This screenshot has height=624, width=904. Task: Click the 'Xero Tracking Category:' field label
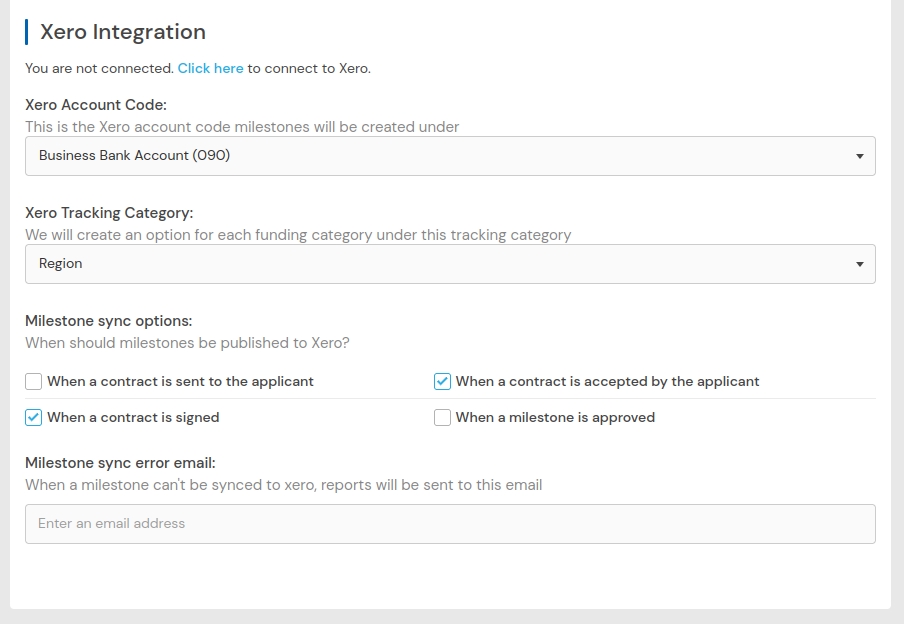pyautogui.click(x=109, y=212)
